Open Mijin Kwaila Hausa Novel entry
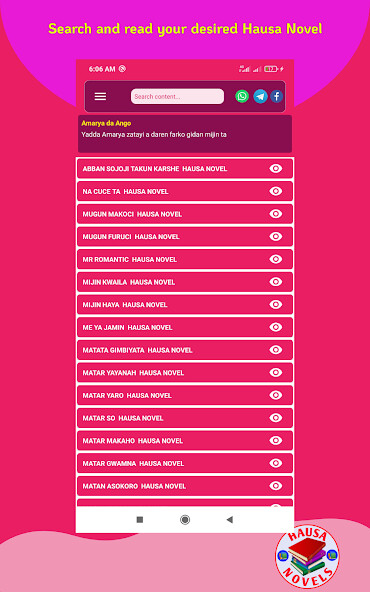 (185, 282)
